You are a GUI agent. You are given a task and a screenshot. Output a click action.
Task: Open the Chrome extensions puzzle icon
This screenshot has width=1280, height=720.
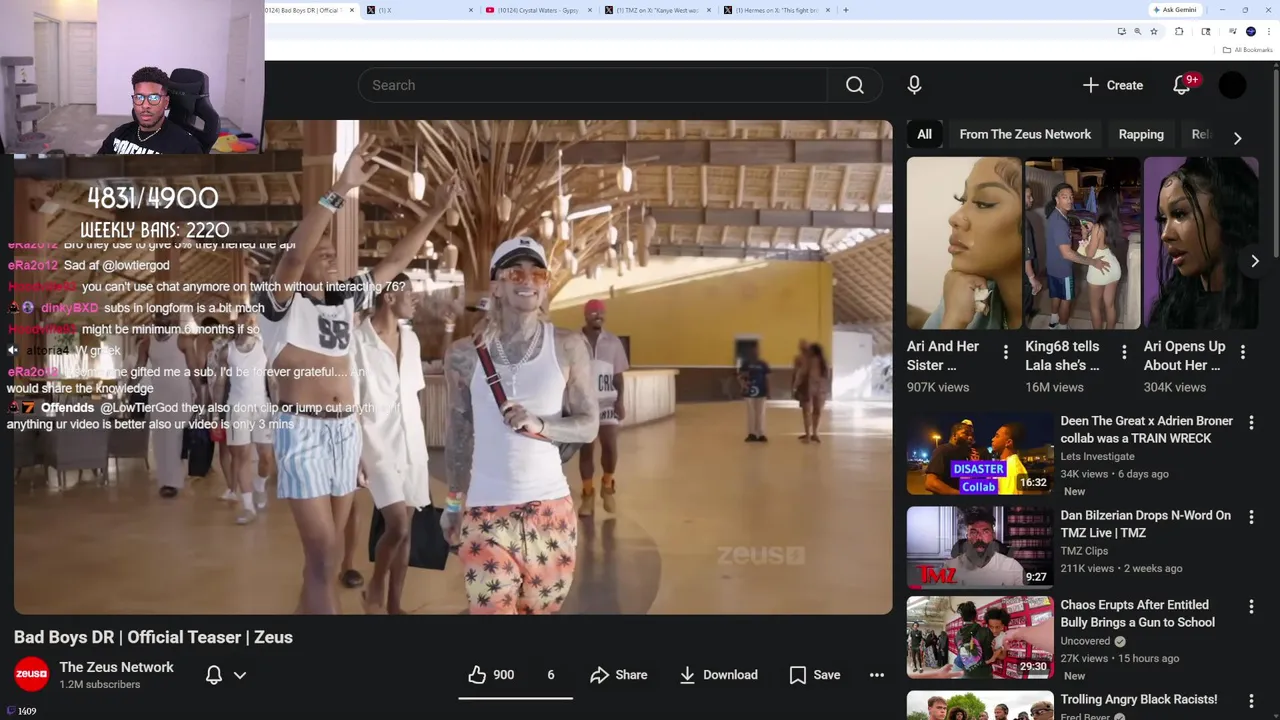click(x=1179, y=31)
